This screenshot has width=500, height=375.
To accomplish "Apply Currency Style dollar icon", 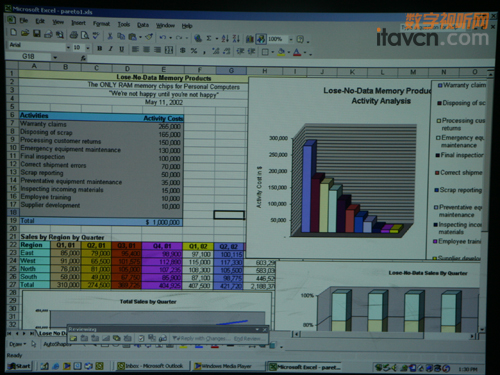I will [183, 50].
